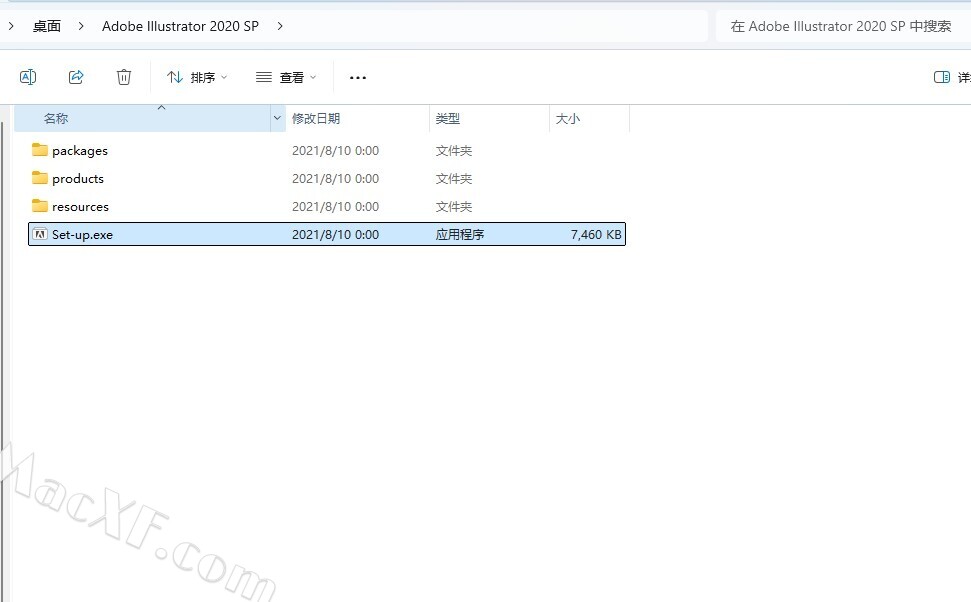Expand chevron before 桌面 breadcrumb
This screenshot has width=971, height=602.
tap(11, 26)
